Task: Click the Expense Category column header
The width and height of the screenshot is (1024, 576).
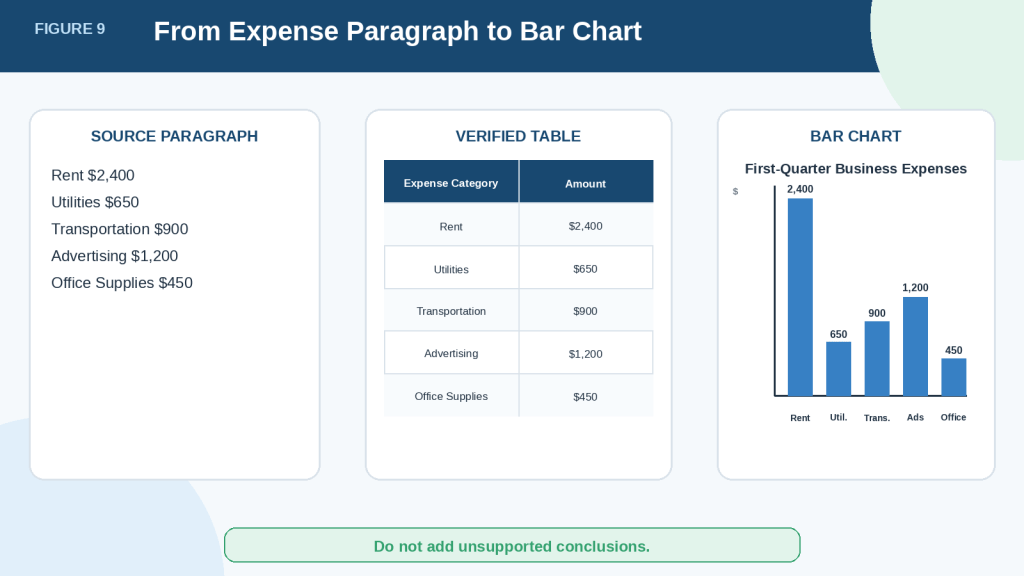Action: 451,183
